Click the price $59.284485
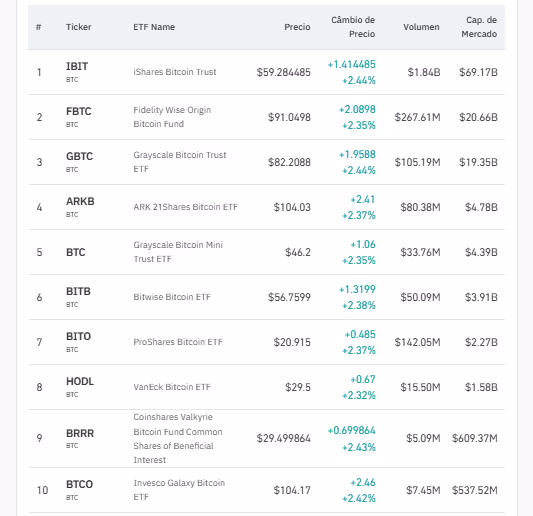This screenshot has width=533, height=516. tap(283, 72)
